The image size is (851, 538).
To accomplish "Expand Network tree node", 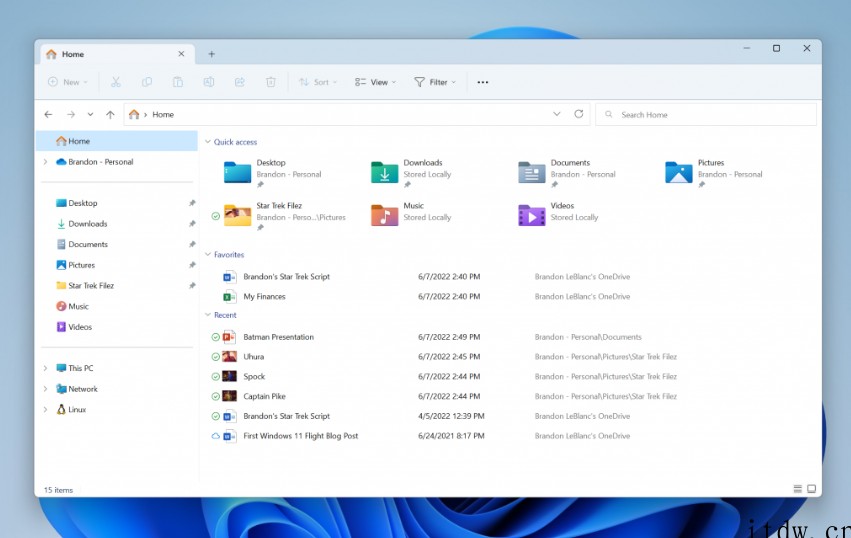I will [46, 389].
